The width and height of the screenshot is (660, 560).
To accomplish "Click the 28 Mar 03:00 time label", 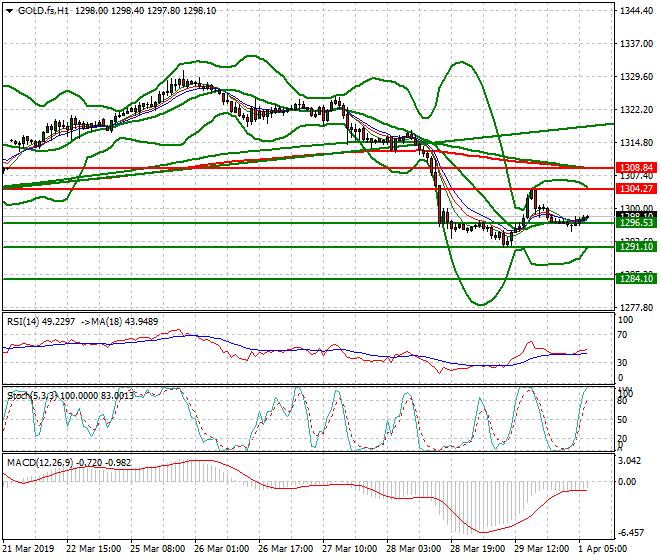I will (x=413, y=549).
